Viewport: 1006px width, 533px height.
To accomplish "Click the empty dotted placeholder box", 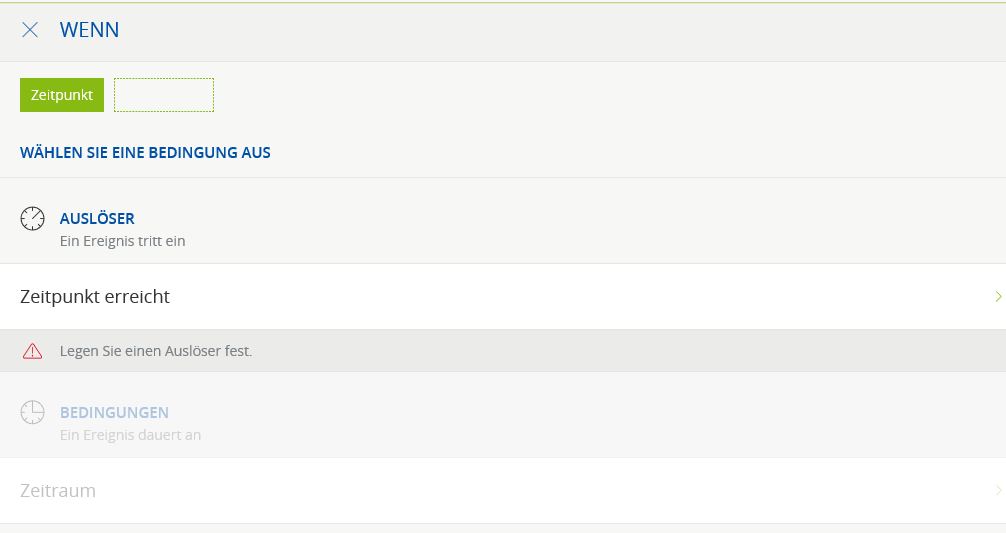I will [x=164, y=95].
